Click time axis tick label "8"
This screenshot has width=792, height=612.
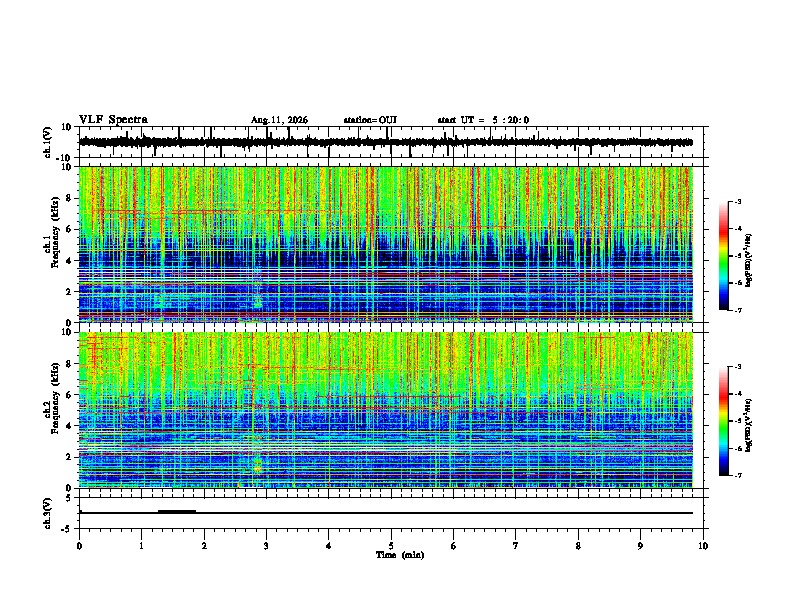point(578,546)
